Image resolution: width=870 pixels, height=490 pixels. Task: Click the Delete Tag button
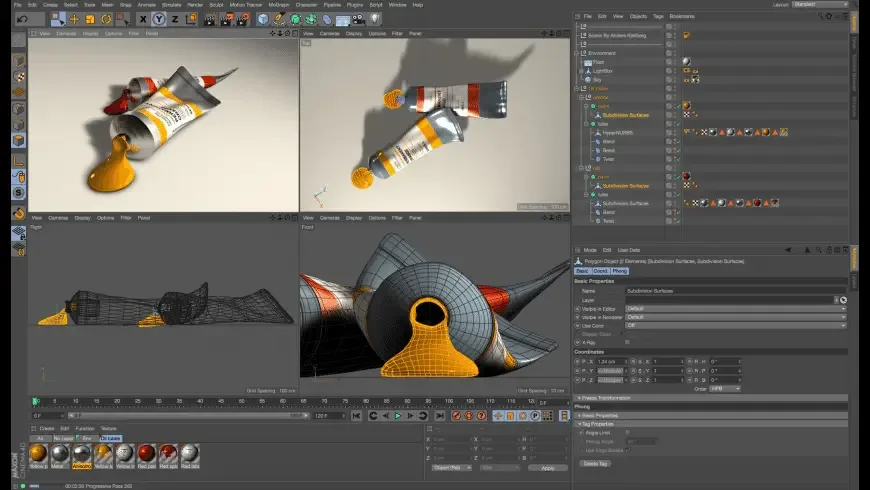595,463
